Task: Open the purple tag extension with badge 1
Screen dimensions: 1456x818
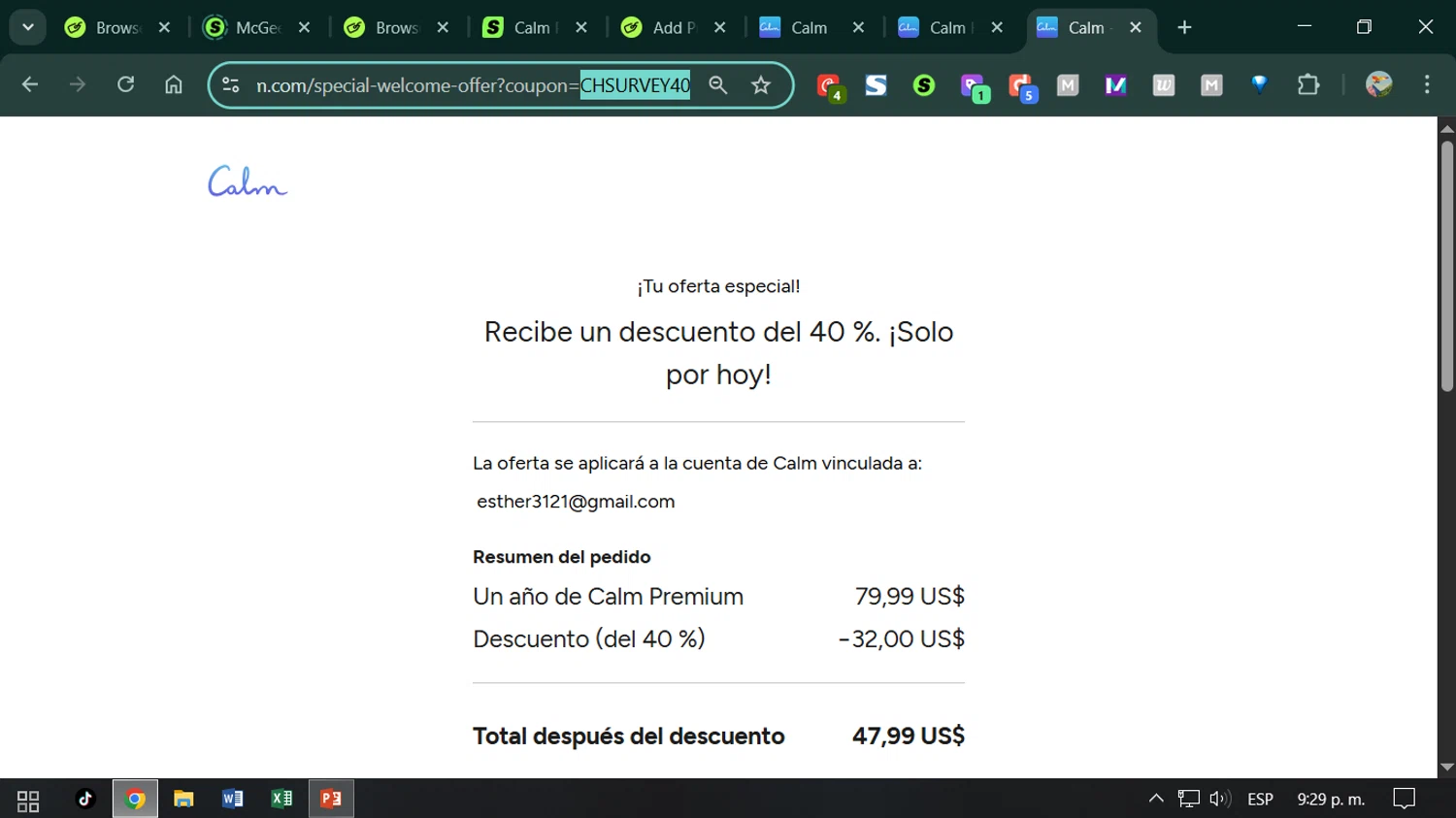Action: (x=974, y=87)
